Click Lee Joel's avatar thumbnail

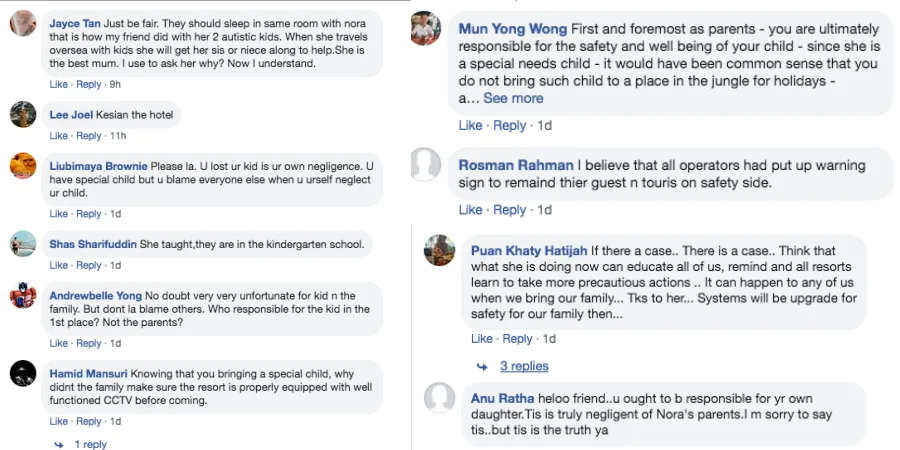[x=23, y=115]
